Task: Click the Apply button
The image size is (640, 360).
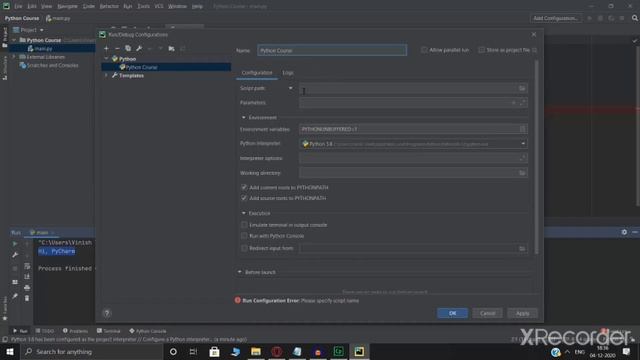Action: pos(522,313)
